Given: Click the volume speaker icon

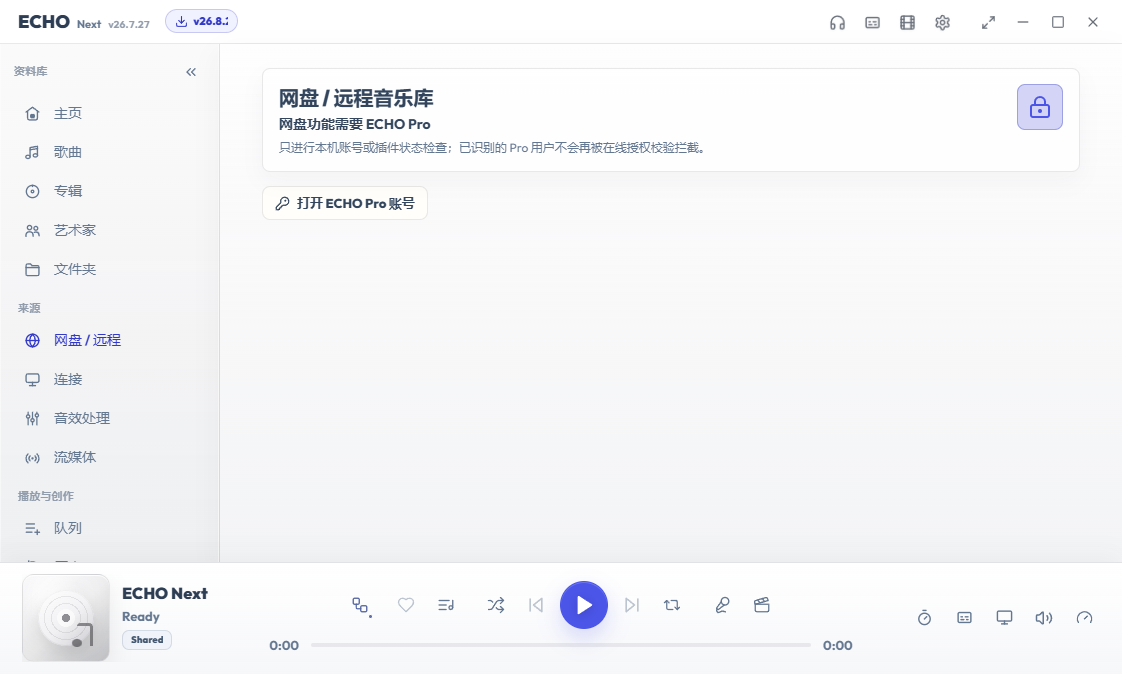Looking at the screenshot, I should (x=1044, y=617).
